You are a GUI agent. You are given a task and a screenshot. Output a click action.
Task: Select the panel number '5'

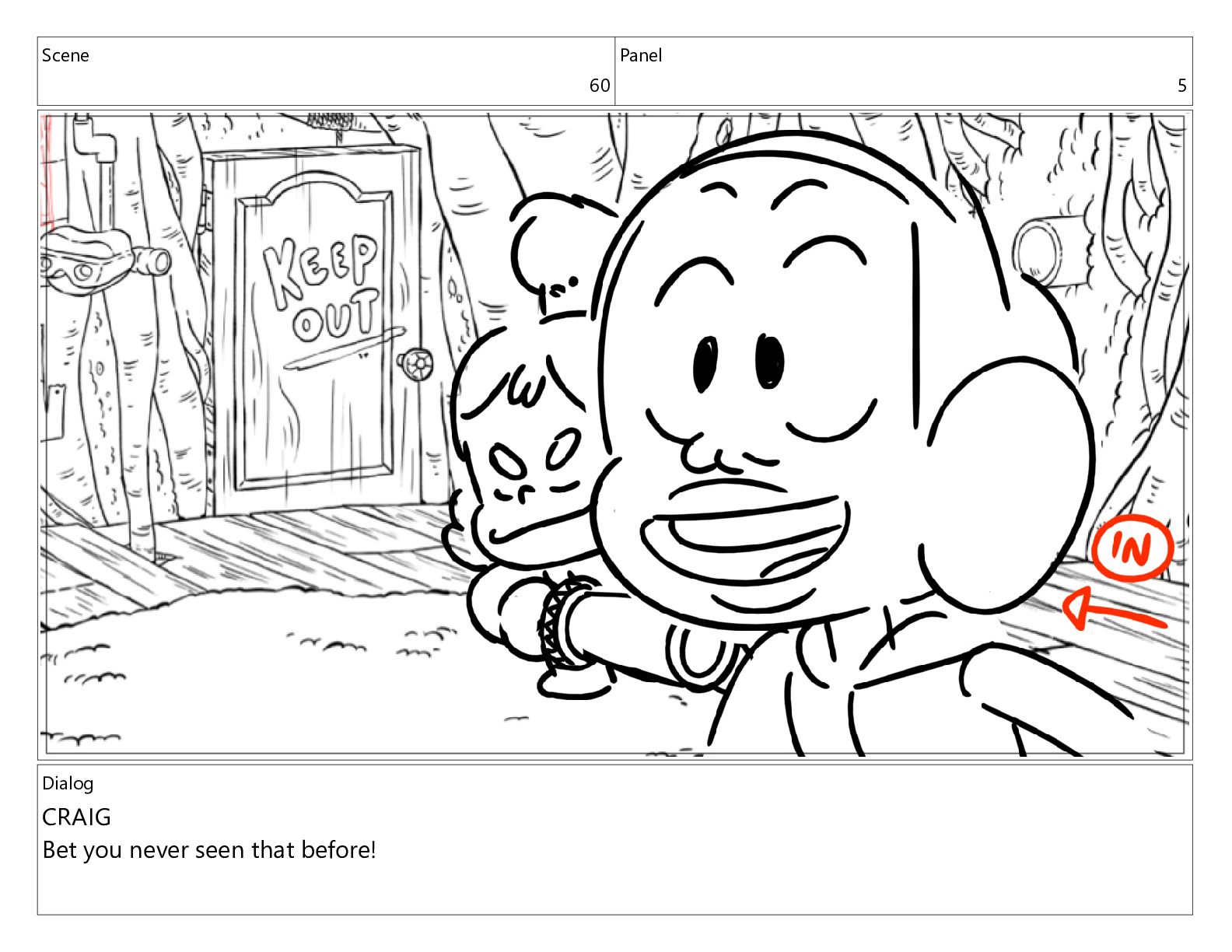pos(1182,86)
